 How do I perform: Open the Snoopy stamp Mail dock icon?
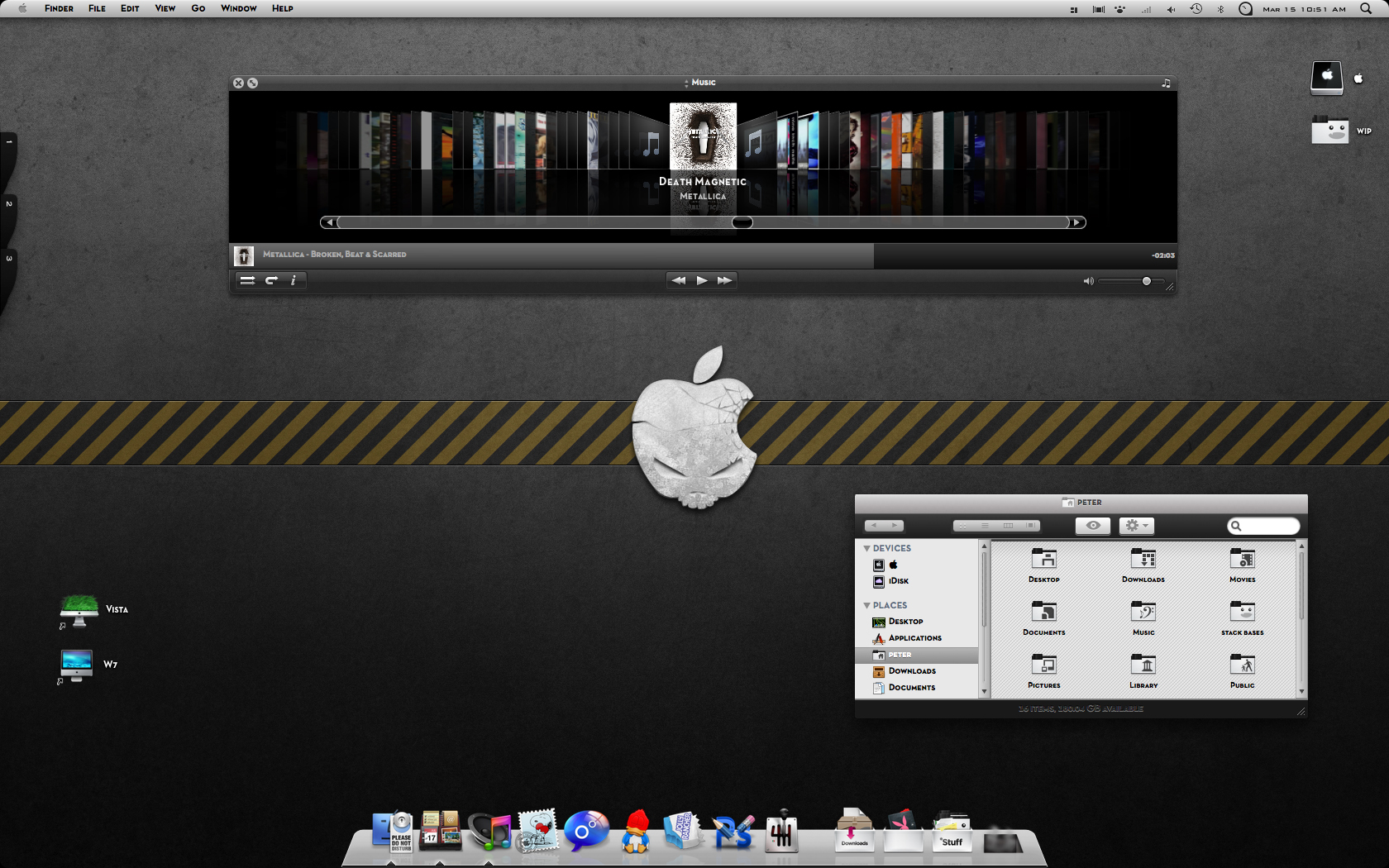[537, 831]
